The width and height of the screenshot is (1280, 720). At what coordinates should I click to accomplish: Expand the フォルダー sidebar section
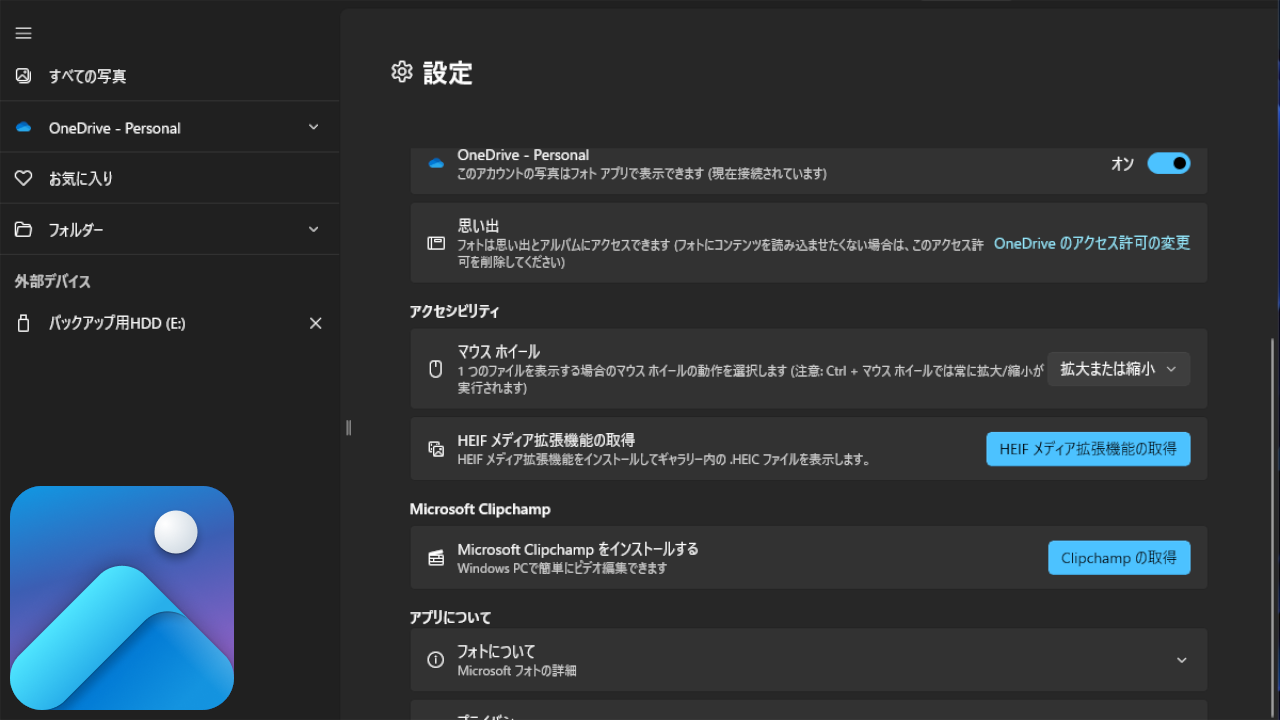[x=313, y=229]
